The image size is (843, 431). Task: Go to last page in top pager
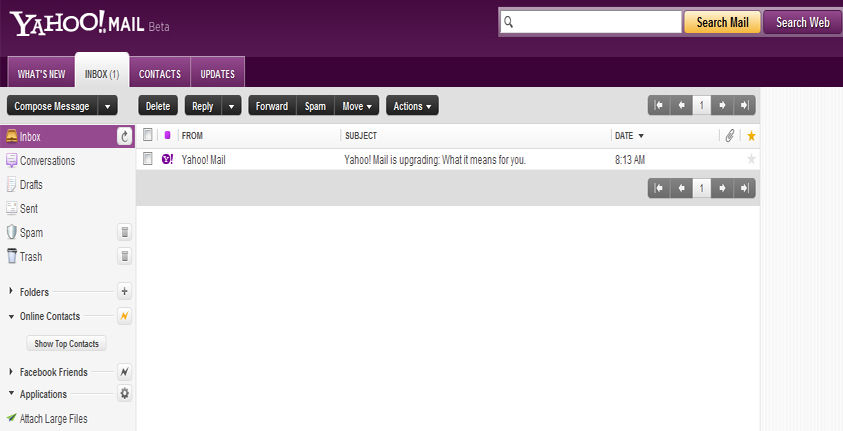[x=745, y=105]
